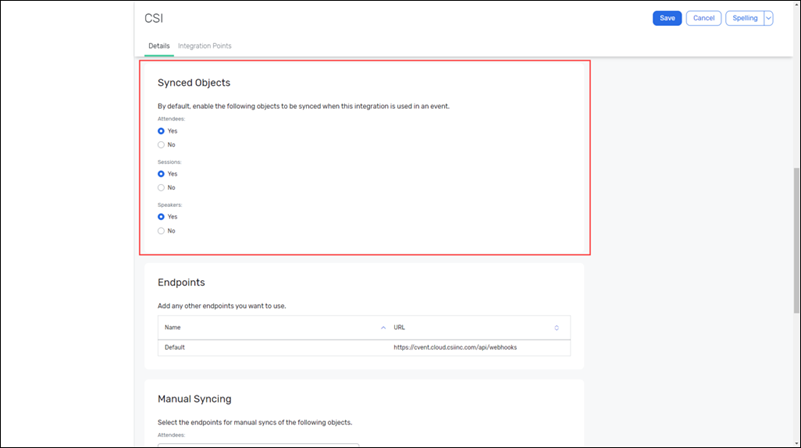Click the cvent webhooks URL cell
The width and height of the screenshot is (801, 448).
(455, 347)
